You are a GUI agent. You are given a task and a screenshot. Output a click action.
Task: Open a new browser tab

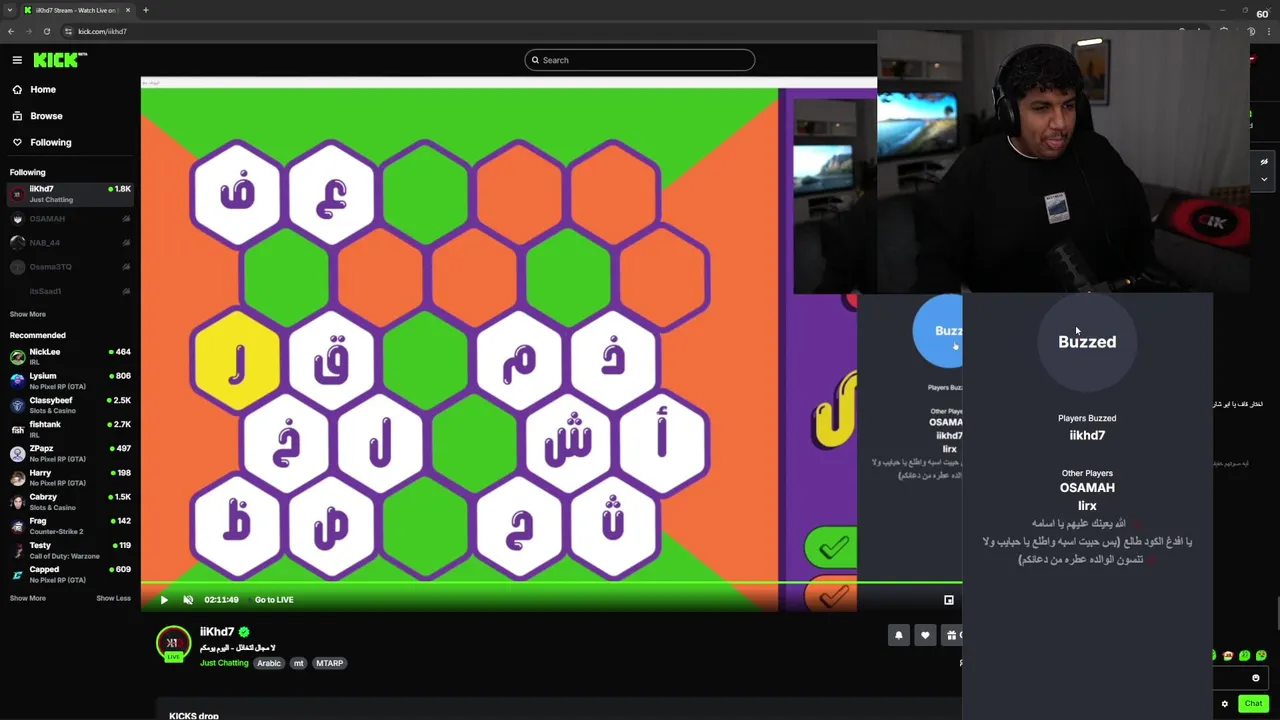pos(145,10)
